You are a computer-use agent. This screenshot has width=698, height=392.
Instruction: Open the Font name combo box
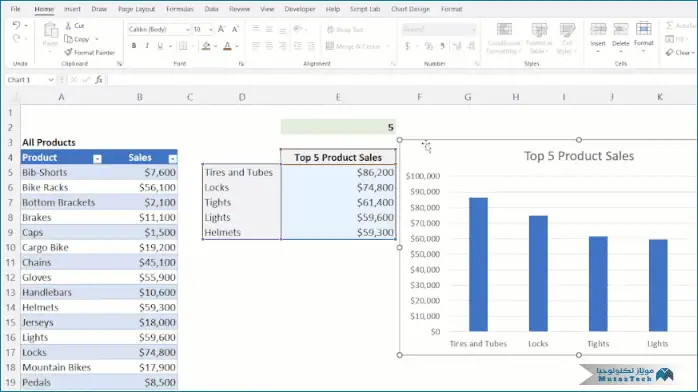(158, 29)
